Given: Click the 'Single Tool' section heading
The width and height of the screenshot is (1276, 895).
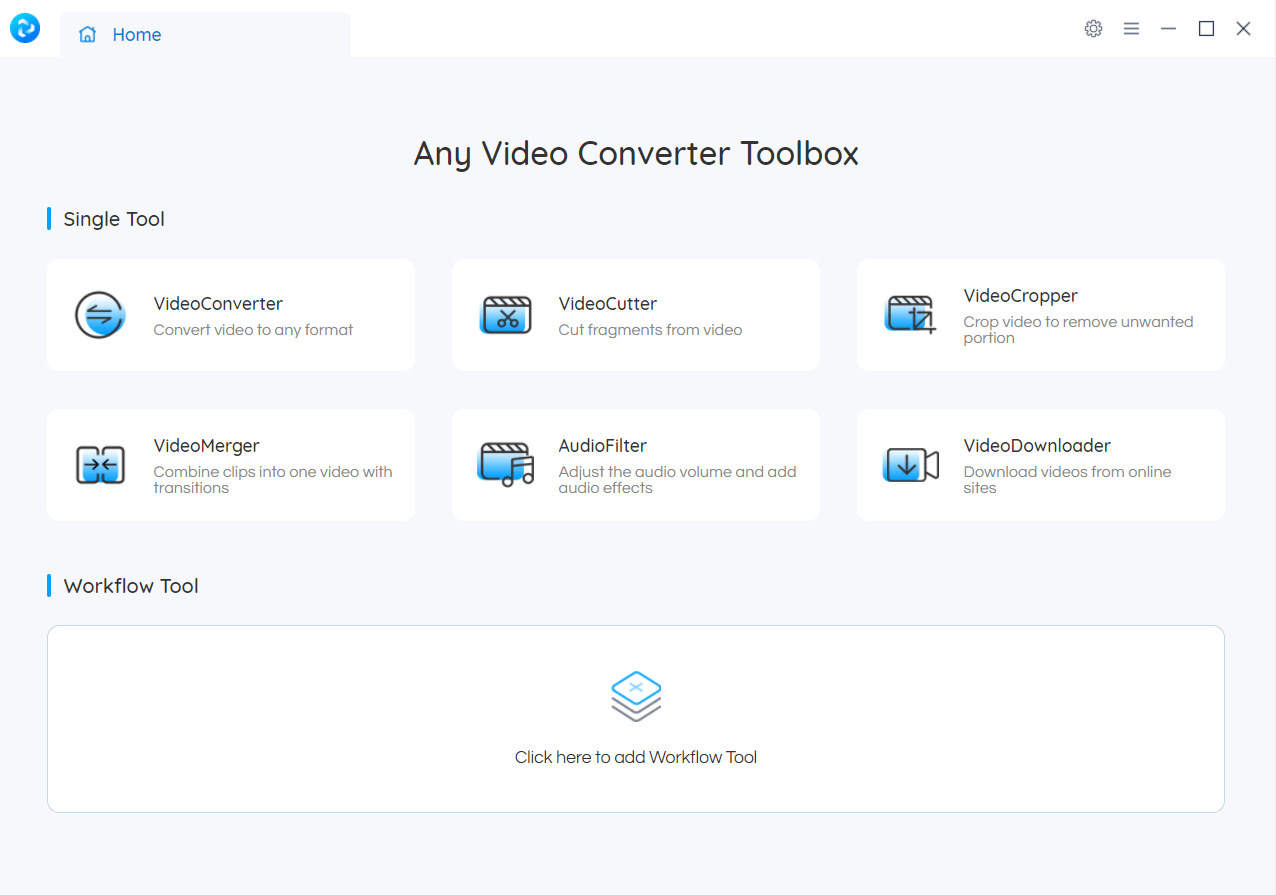Looking at the screenshot, I should point(114,219).
